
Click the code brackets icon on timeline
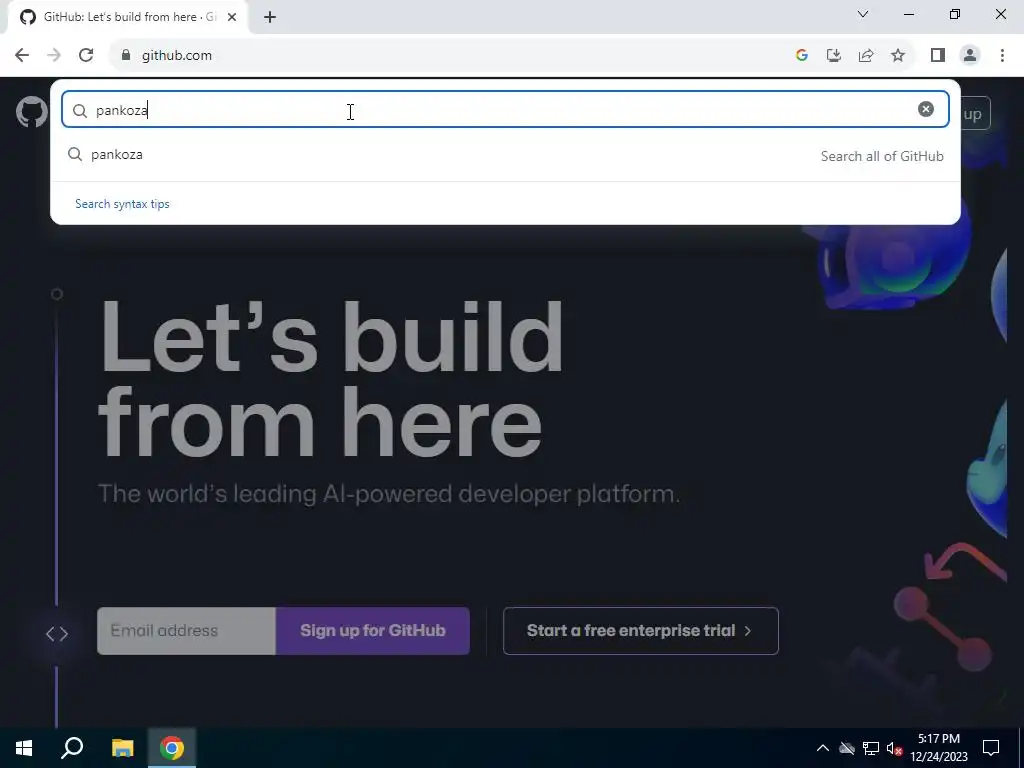pyautogui.click(x=57, y=633)
